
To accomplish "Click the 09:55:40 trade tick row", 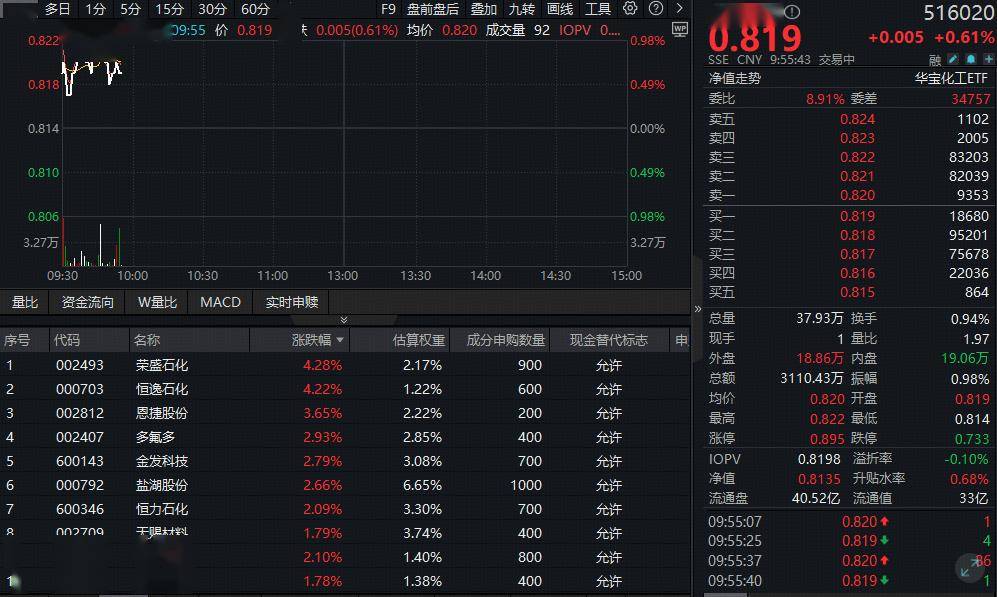I will (x=849, y=580).
